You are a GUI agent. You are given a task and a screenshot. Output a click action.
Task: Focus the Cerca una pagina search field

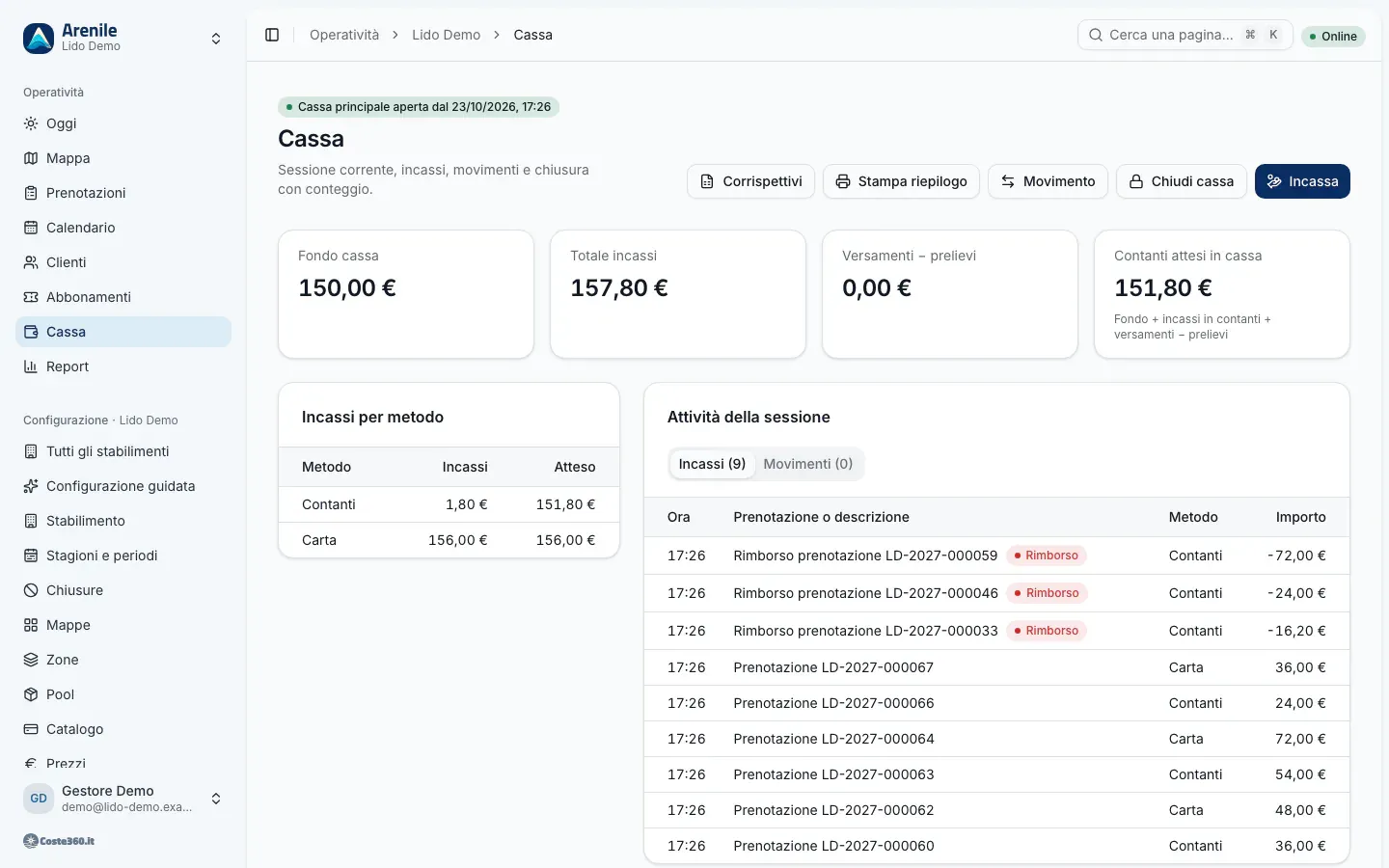(1185, 35)
